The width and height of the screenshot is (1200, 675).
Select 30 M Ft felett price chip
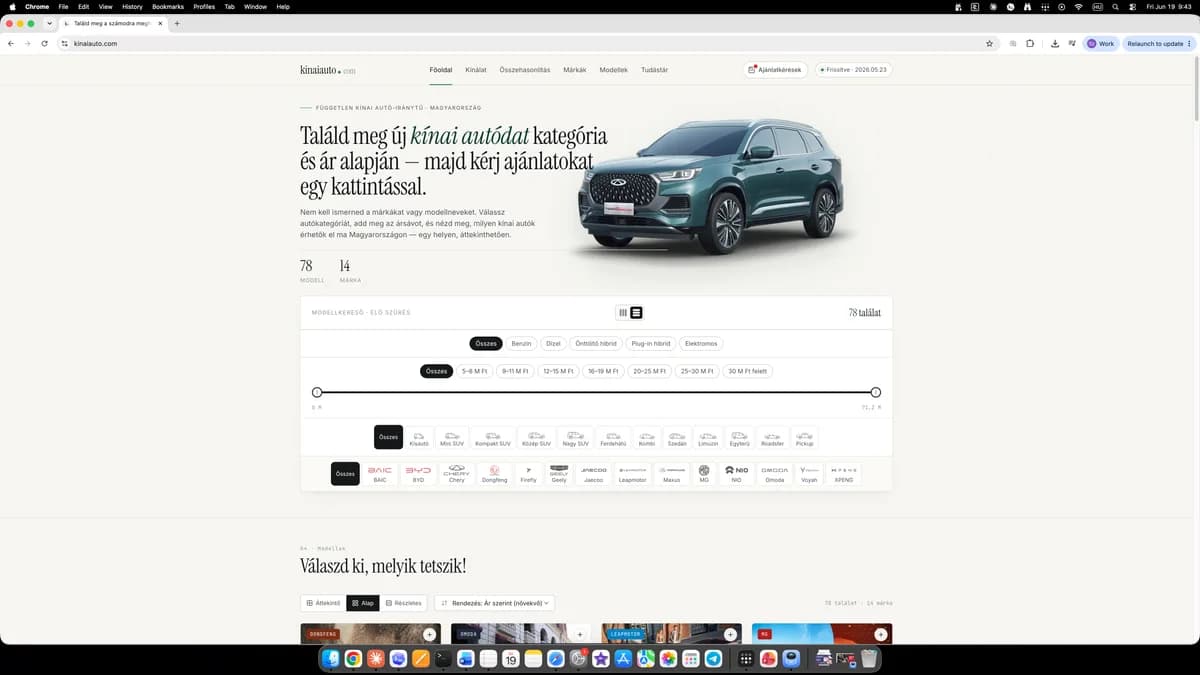point(747,371)
